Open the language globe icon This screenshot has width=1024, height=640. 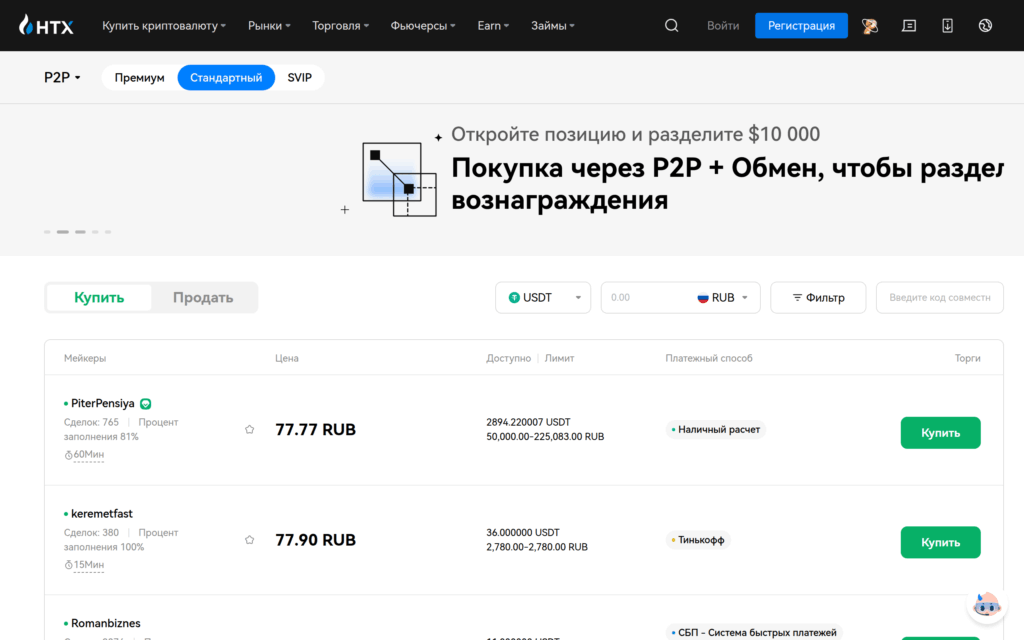[985, 25]
